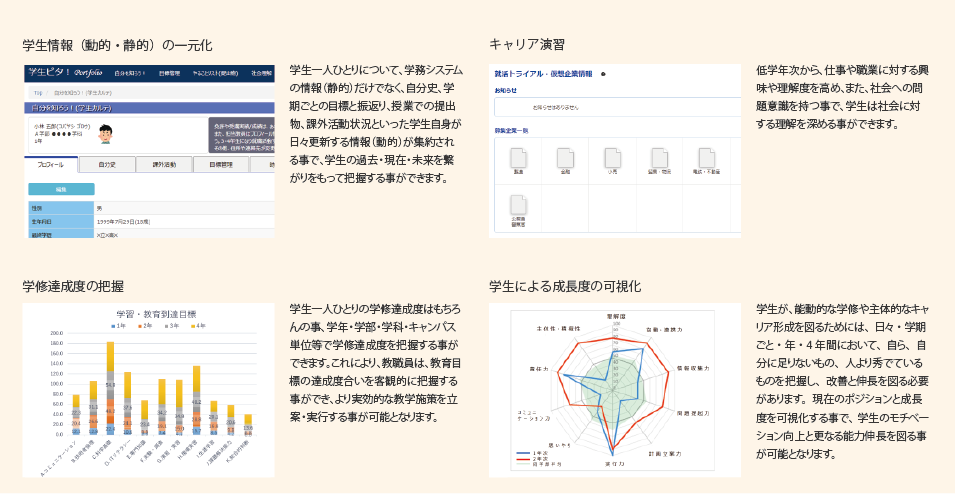Click the 情報収集力 label on radar chart

[694, 369]
